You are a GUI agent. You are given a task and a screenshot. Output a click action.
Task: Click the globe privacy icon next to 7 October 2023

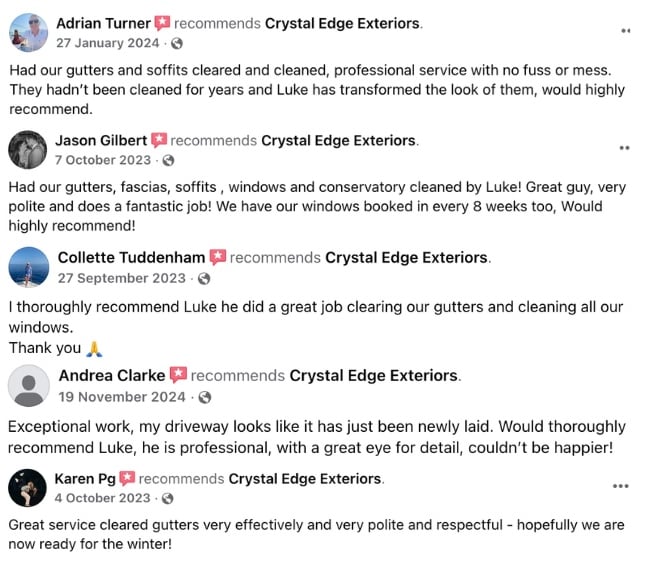point(168,160)
